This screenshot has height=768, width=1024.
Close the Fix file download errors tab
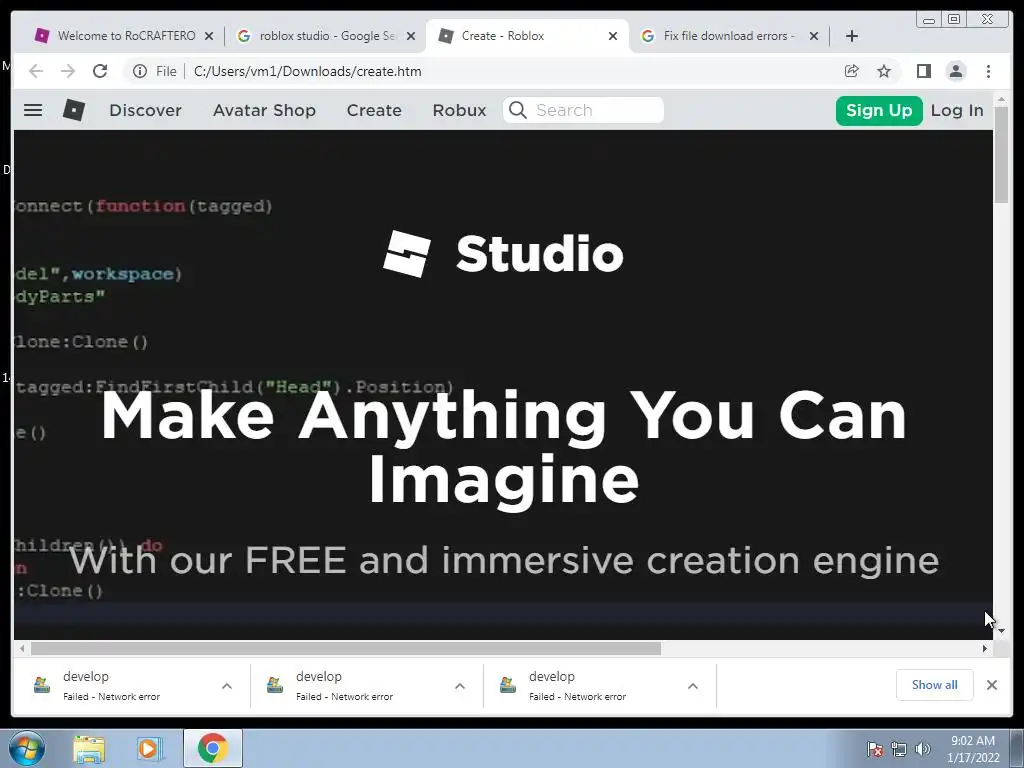pyautogui.click(x=814, y=36)
